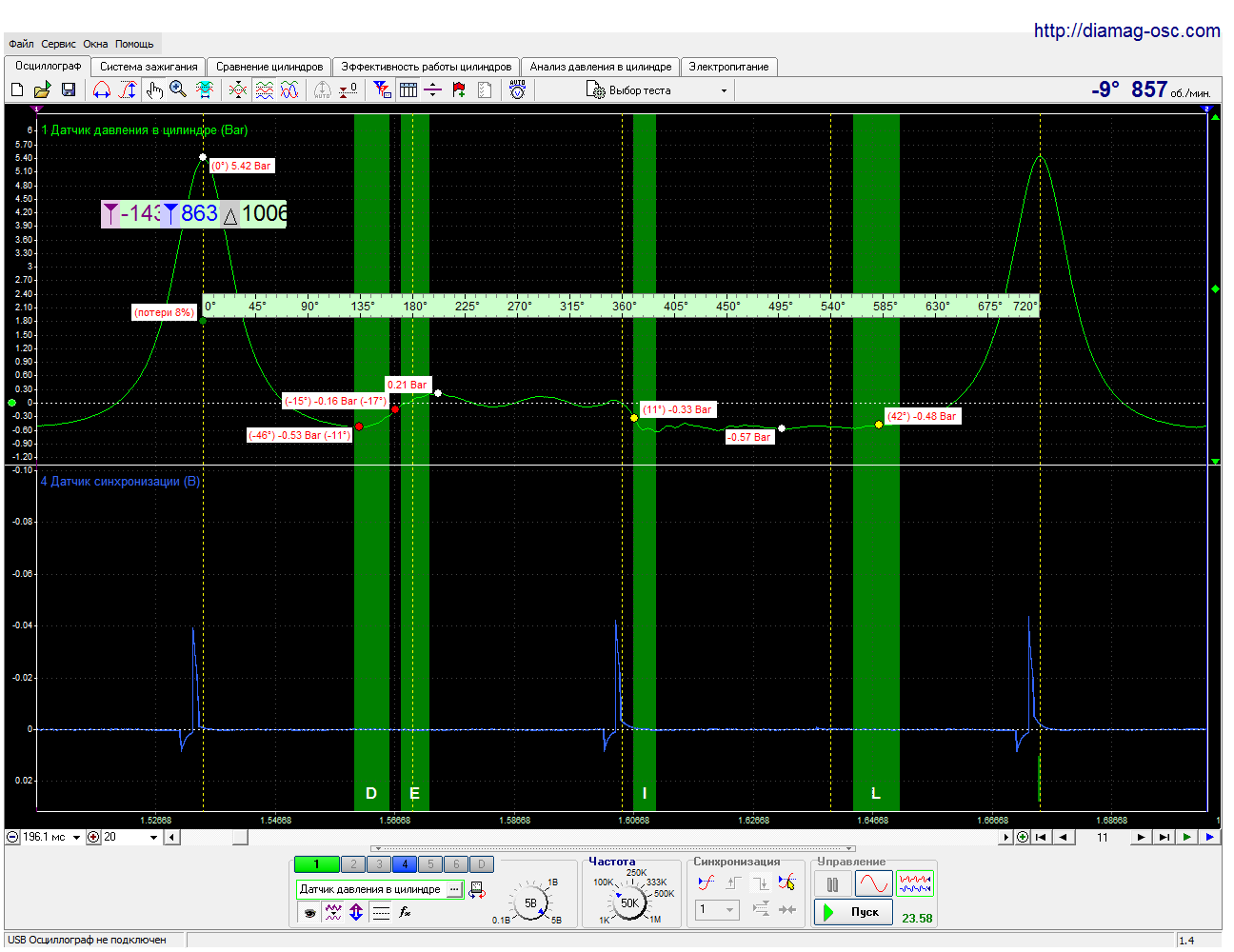Click the waveform filter icon under the channel name
Image resolution: width=1234 pixels, height=952 pixels.
pos(333,912)
